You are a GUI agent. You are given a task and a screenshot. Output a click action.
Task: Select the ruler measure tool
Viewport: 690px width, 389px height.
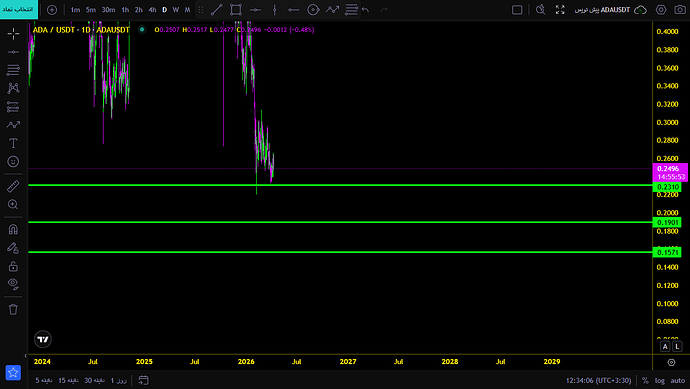coord(13,186)
